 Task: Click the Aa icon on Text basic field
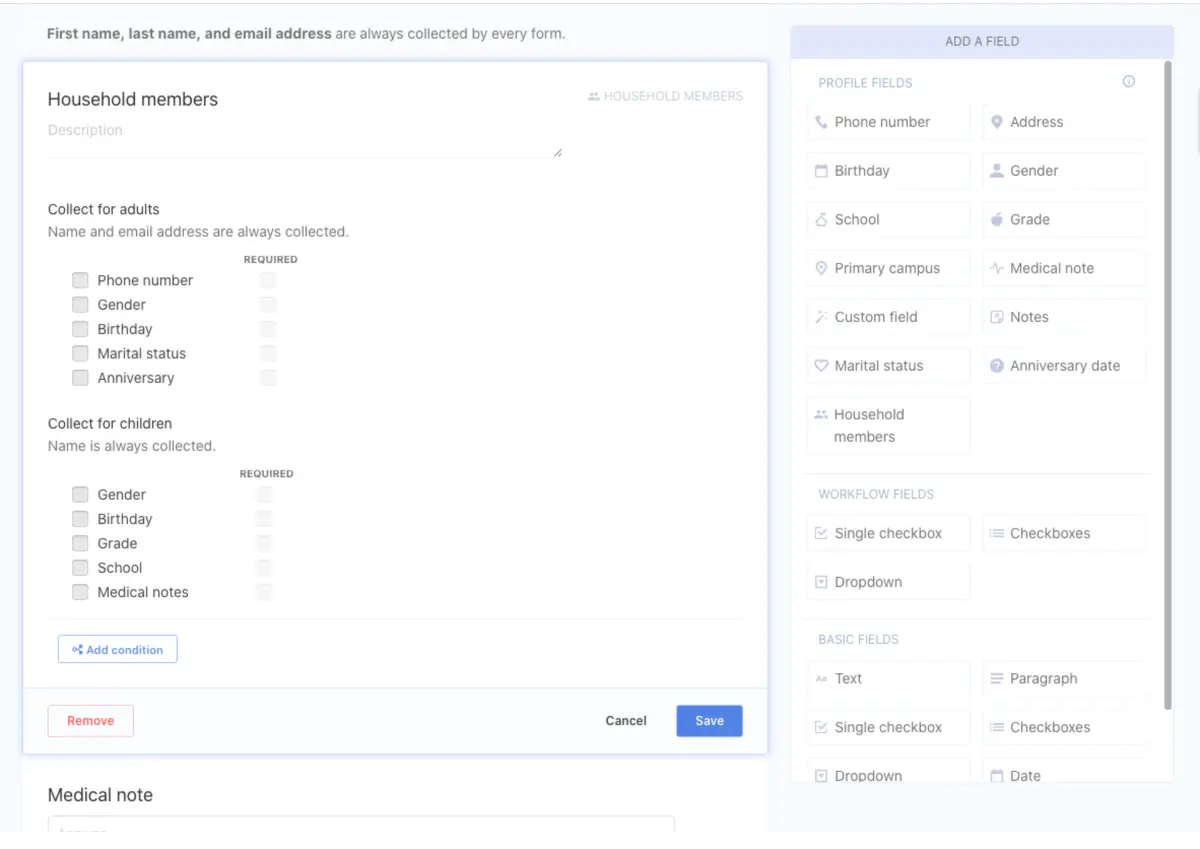tap(821, 679)
